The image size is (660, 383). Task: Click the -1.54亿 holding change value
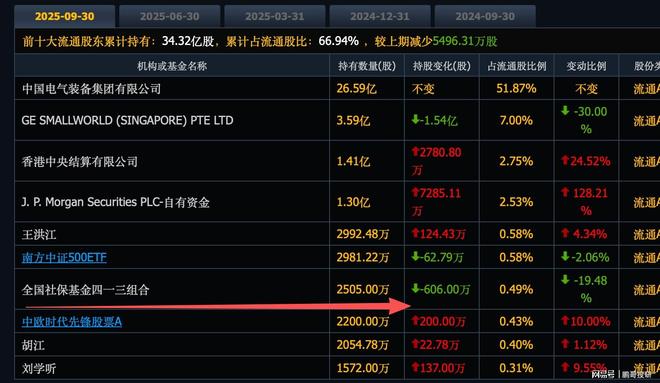[434, 120]
